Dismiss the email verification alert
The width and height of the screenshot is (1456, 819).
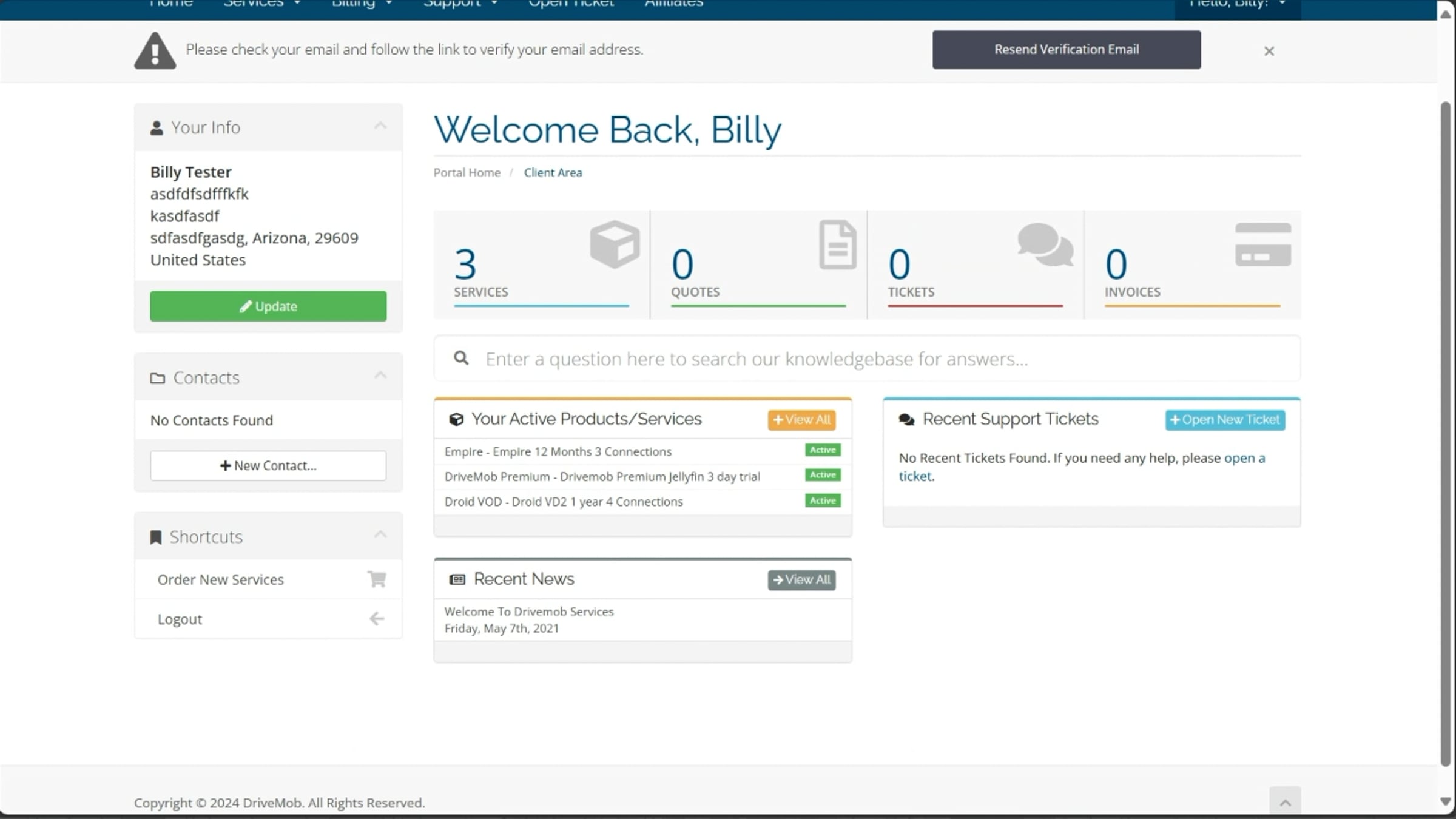pyautogui.click(x=1269, y=51)
